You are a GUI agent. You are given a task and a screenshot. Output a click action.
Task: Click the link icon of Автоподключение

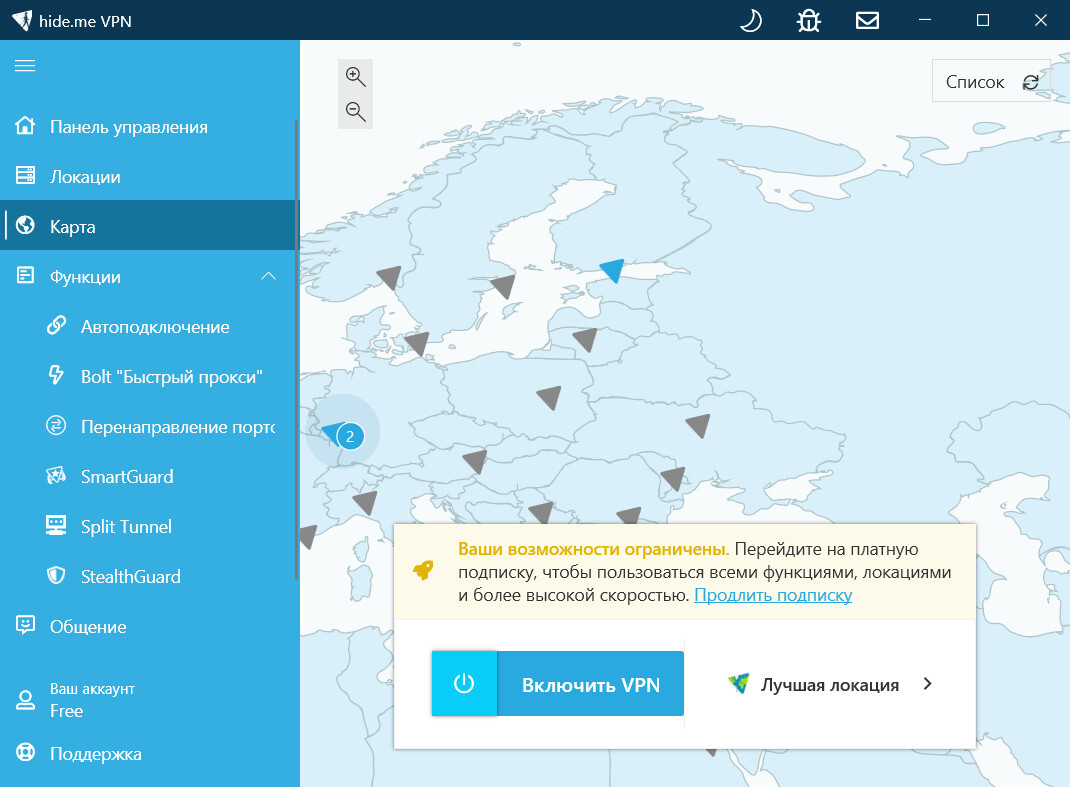56,325
